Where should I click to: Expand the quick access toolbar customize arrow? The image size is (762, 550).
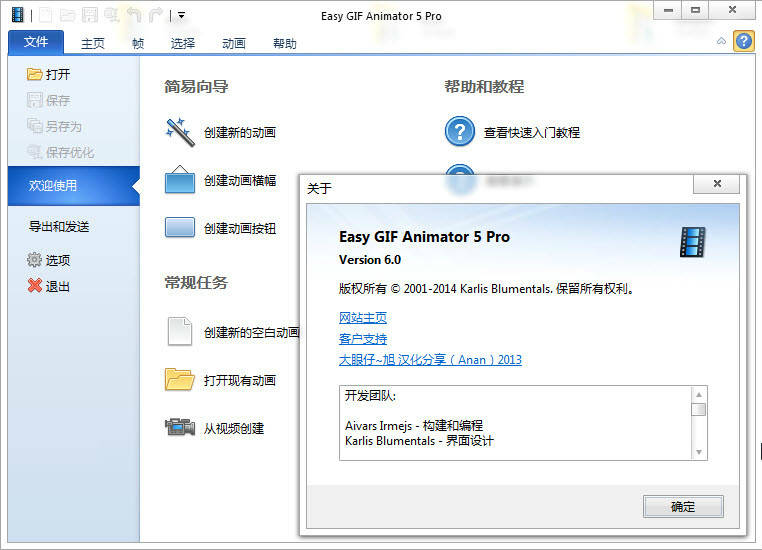[x=181, y=16]
